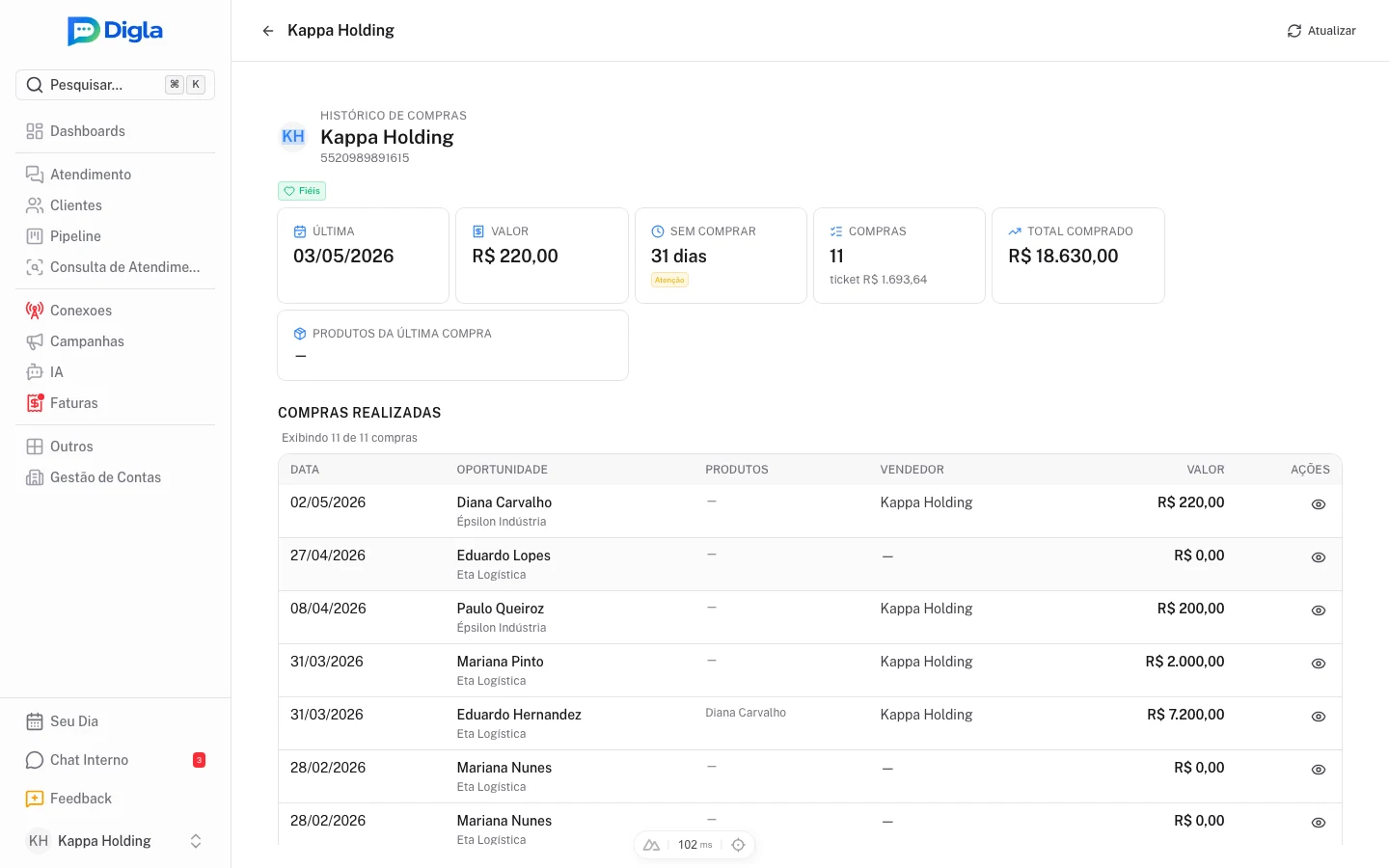The width and height of the screenshot is (1389, 868).
Task: Click the Digla logo
Action: pyautogui.click(x=115, y=31)
